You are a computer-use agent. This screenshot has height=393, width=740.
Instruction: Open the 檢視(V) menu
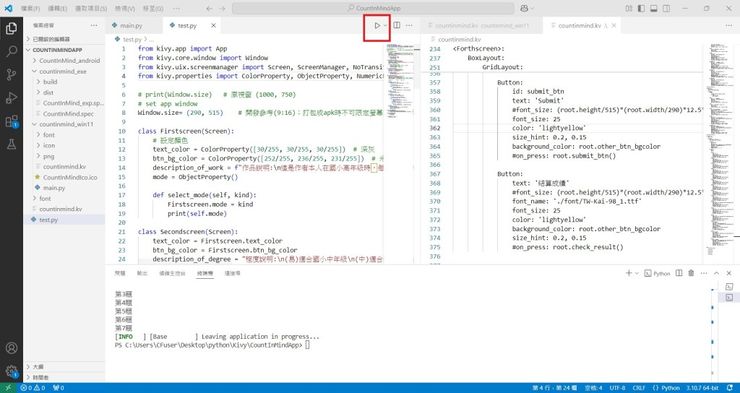click(125, 8)
